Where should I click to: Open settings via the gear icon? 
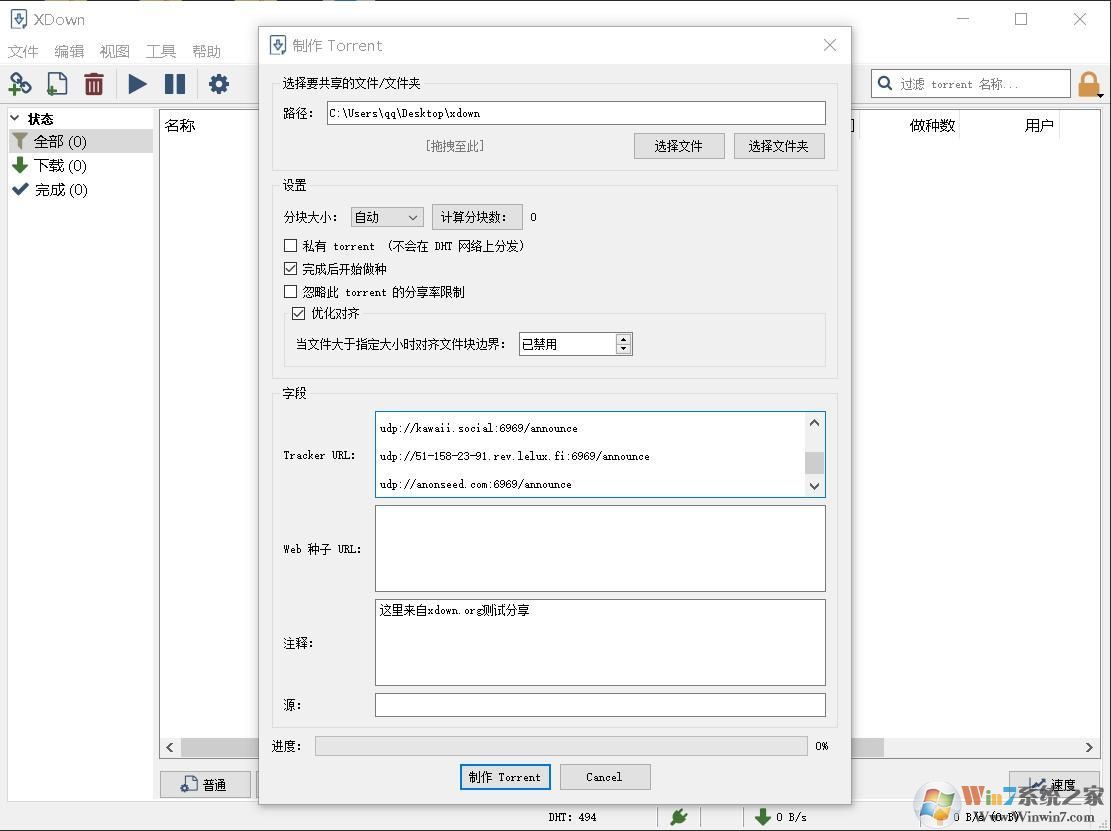(219, 84)
